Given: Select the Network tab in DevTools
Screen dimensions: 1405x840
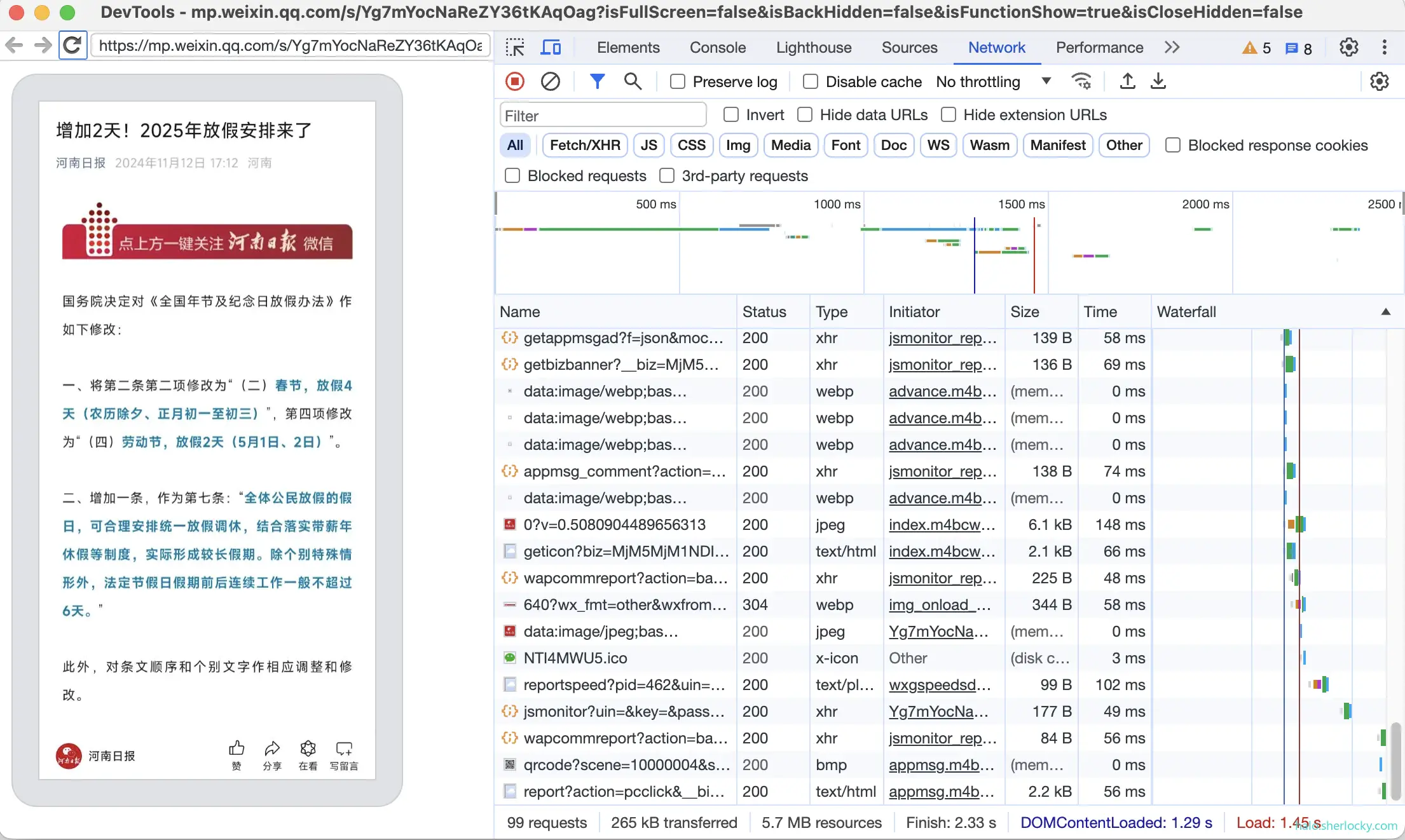Looking at the screenshot, I should tap(996, 47).
